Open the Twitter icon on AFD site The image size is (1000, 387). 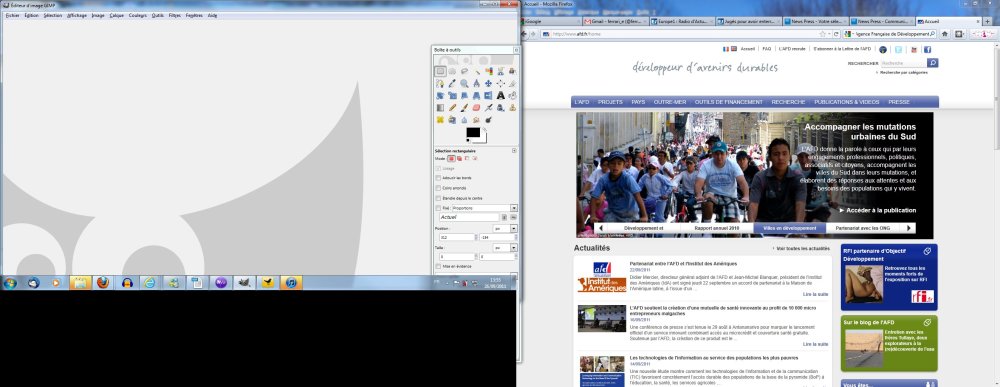click(x=898, y=49)
